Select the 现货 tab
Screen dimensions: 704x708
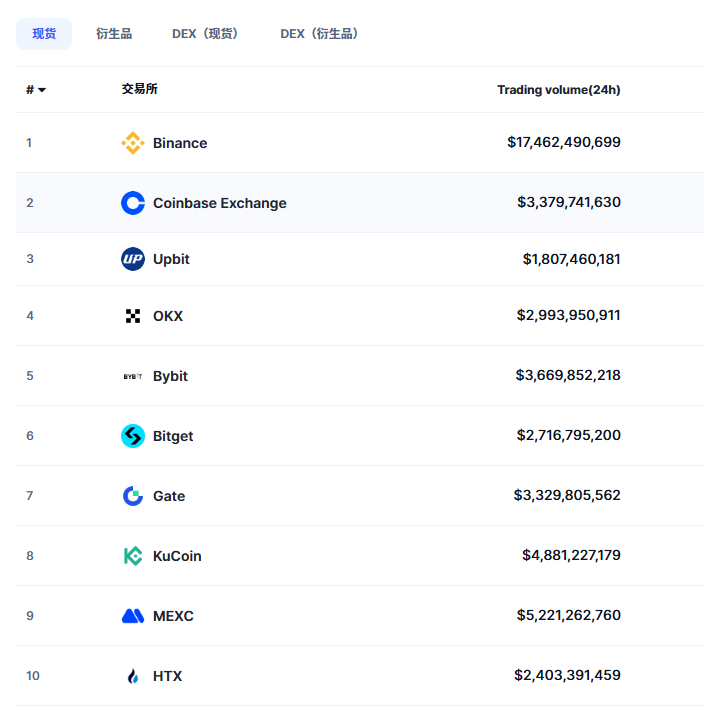pos(44,34)
